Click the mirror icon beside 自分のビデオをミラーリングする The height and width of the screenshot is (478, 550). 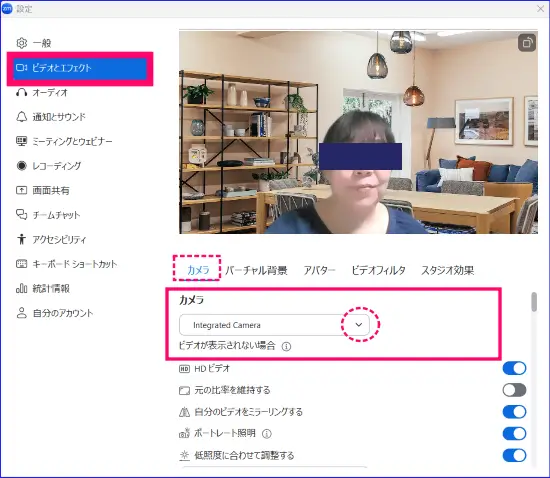pyautogui.click(x=184, y=412)
